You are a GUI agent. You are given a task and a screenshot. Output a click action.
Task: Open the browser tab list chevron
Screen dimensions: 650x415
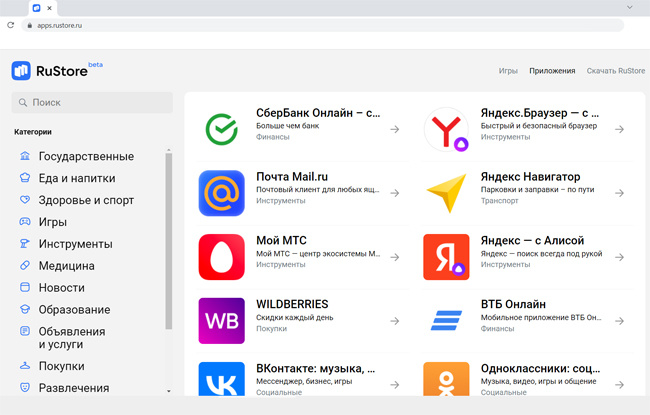coord(629,7)
